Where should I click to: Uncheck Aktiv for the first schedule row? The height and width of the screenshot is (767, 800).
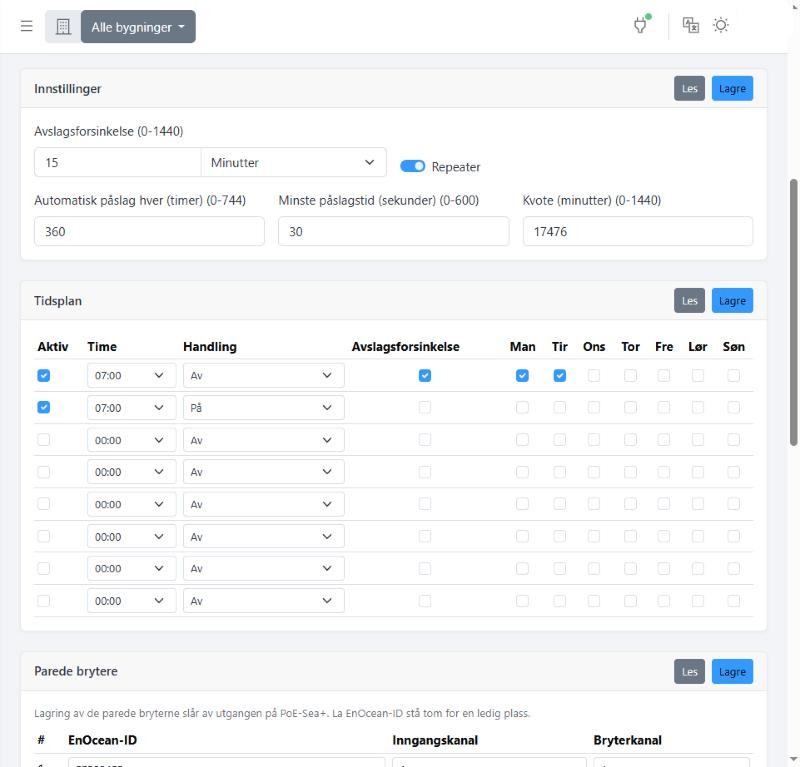[44, 376]
